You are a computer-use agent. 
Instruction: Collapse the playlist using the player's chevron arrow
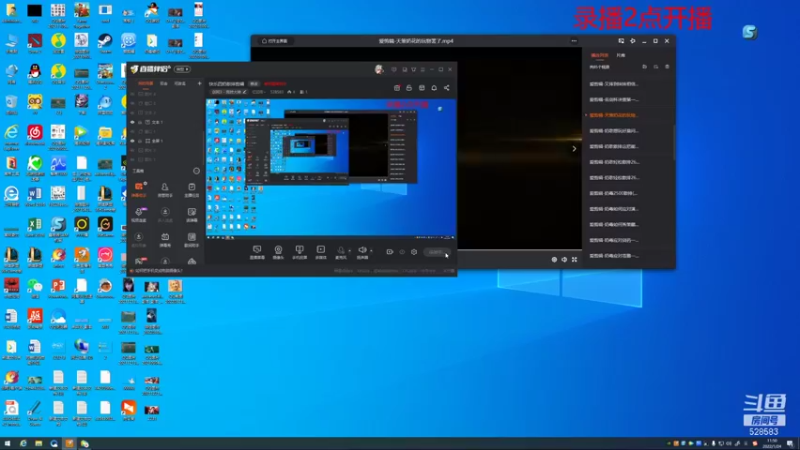[x=574, y=148]
